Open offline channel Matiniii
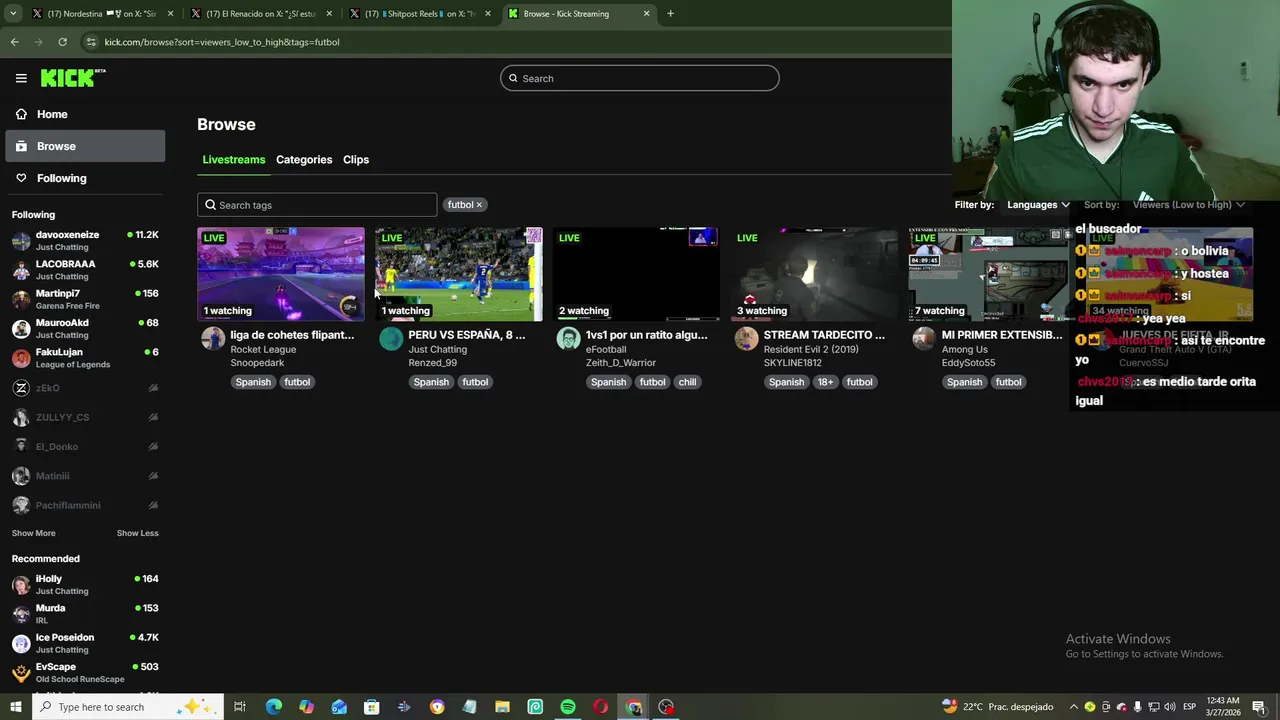The image size is (1280, 720). (85, 476)
